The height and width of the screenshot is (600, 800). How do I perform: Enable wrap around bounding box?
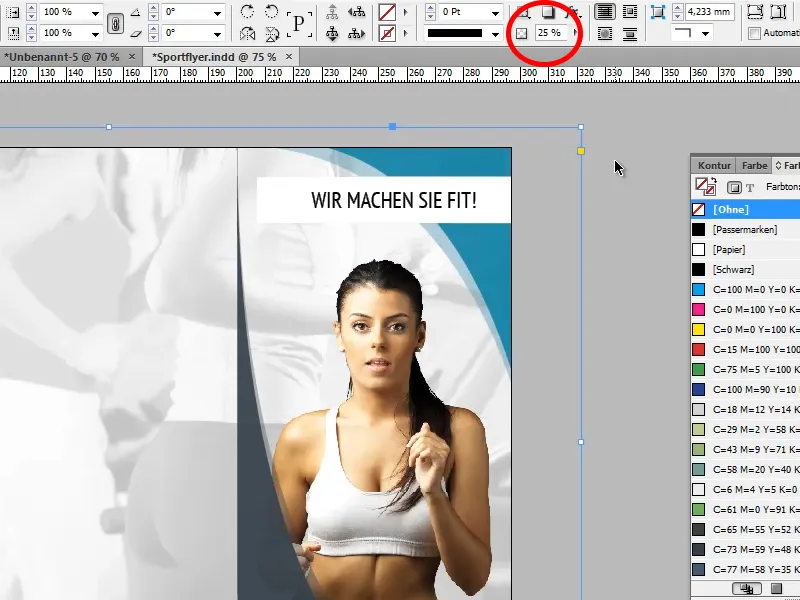coord(630,11)
